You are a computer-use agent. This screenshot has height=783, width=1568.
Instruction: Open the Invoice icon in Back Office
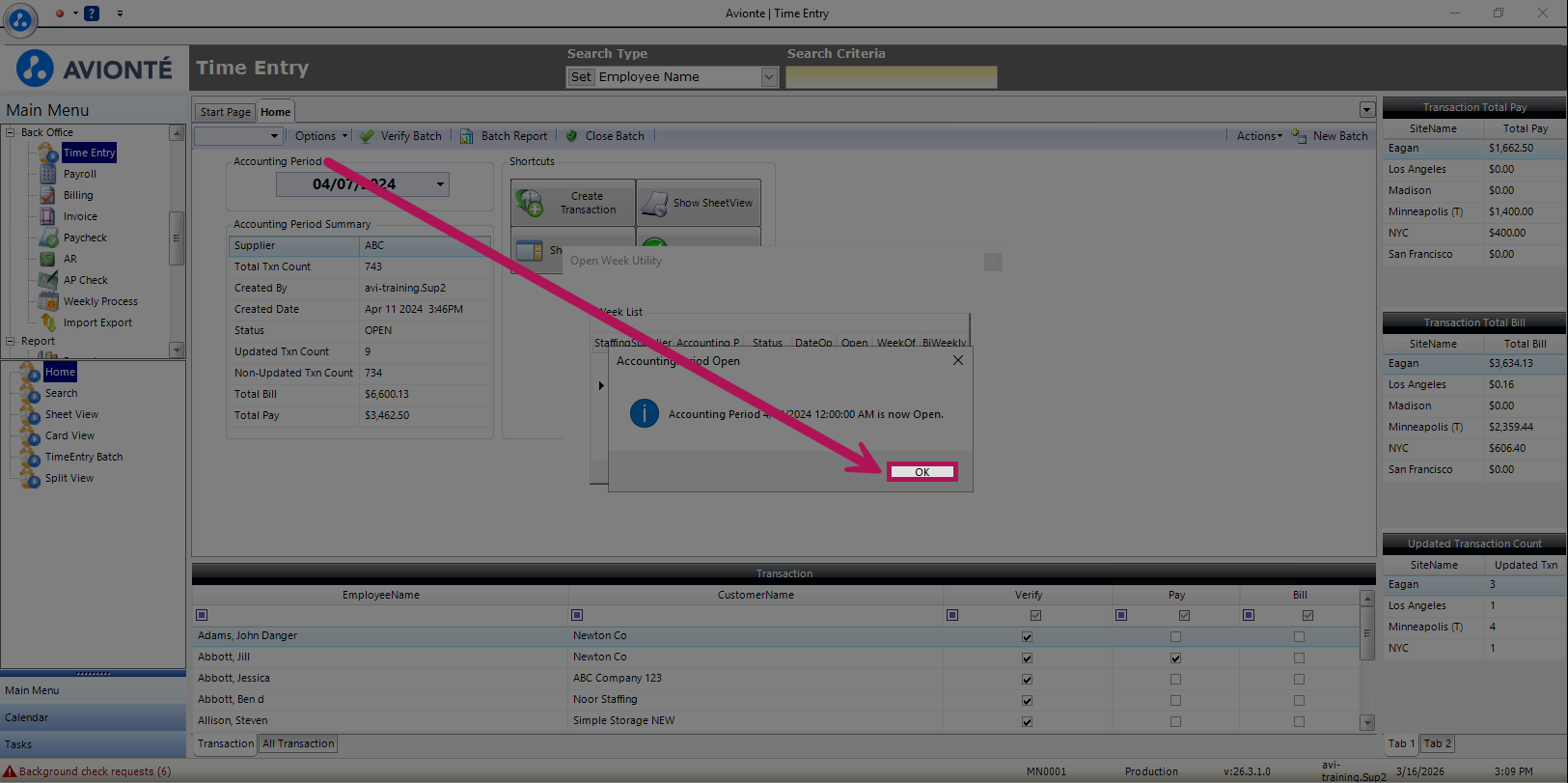(48, 216)
